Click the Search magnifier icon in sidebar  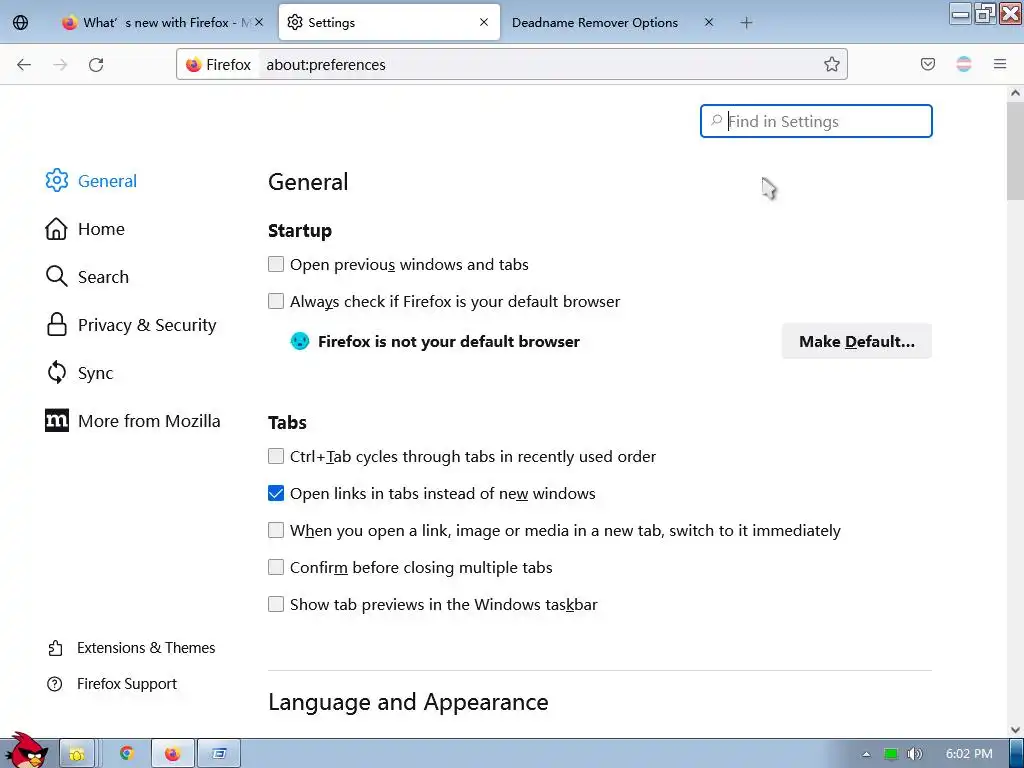[56, 276]
